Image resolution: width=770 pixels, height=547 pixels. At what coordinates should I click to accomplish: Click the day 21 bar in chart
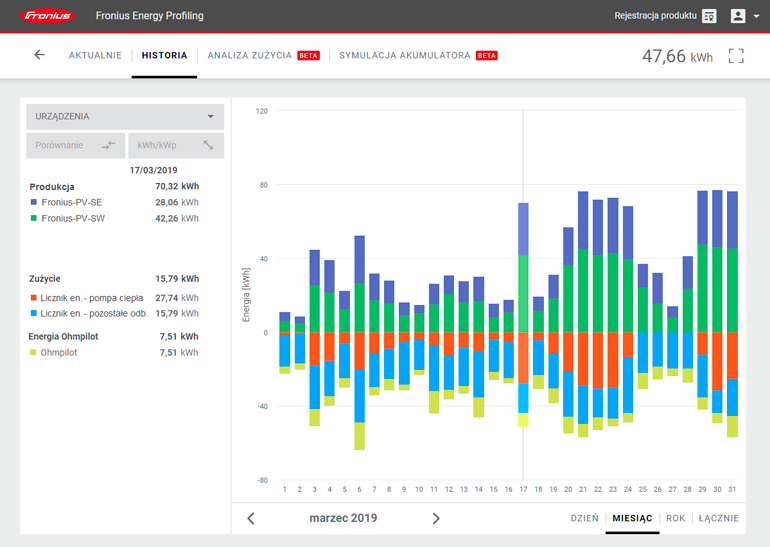point(583,314)
